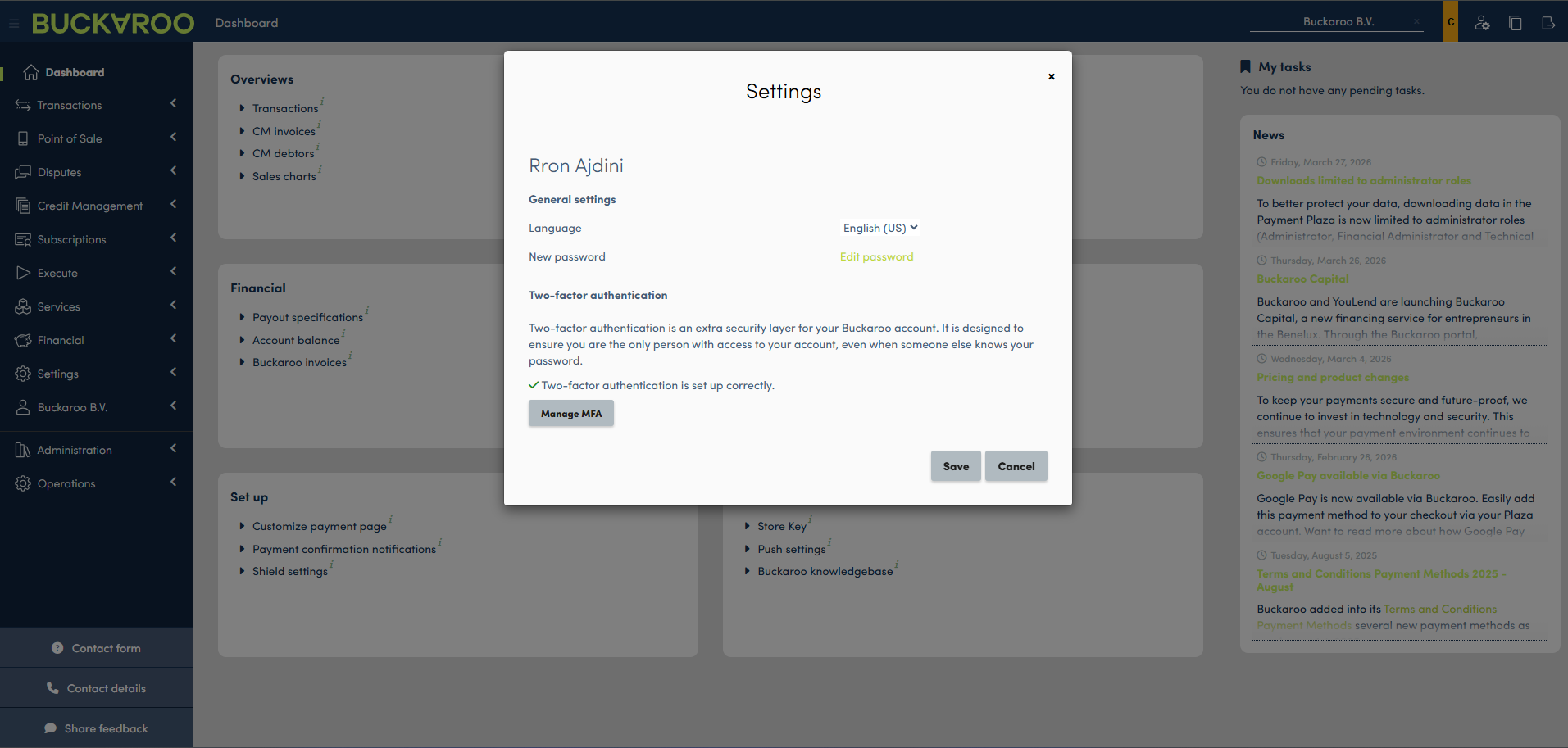This screenshot has width=1568, height=748.
Task: Click the Administration books icon in sidebar
Action: tap(23, 450)
